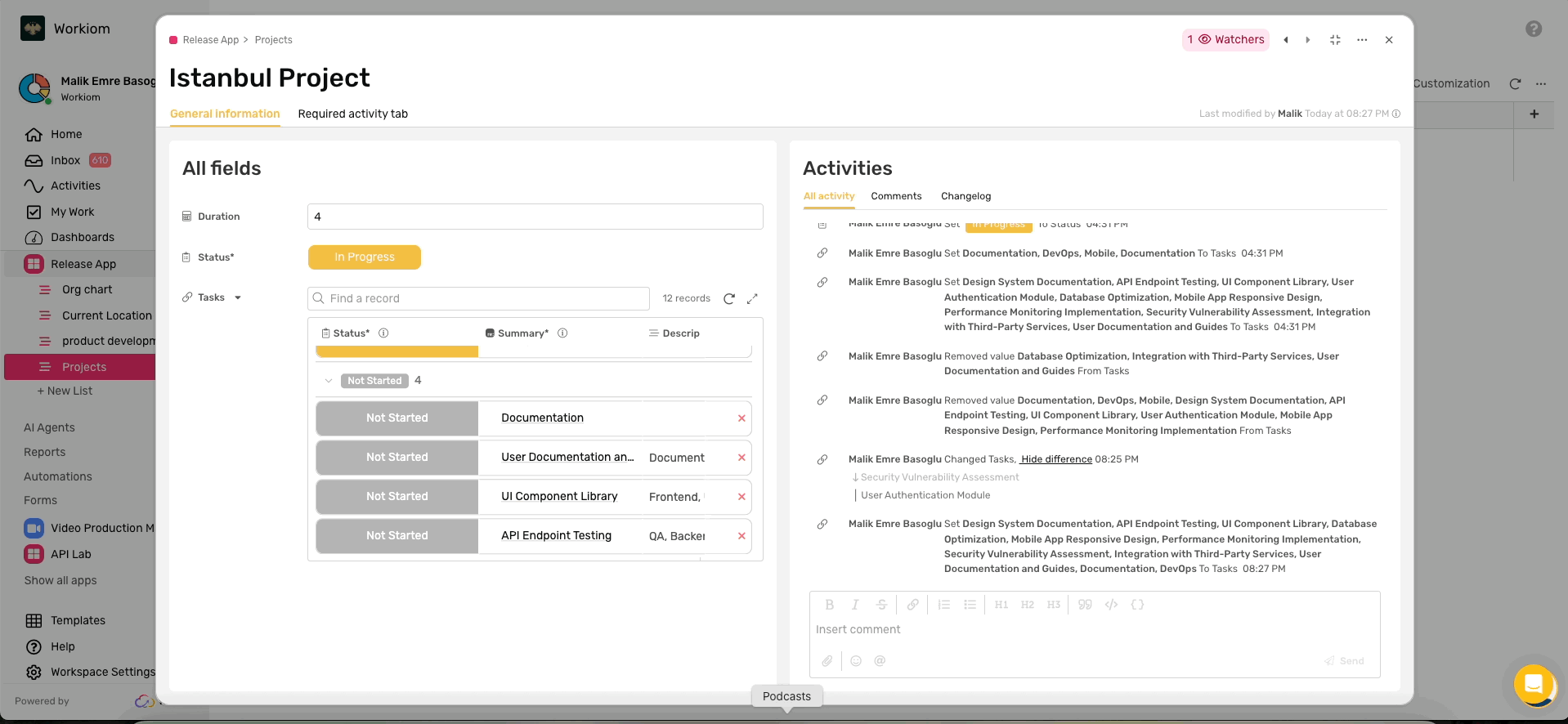Refresh the Tasks records list
This screenshot has height=724, width=1568.
[x=729, y=299]
